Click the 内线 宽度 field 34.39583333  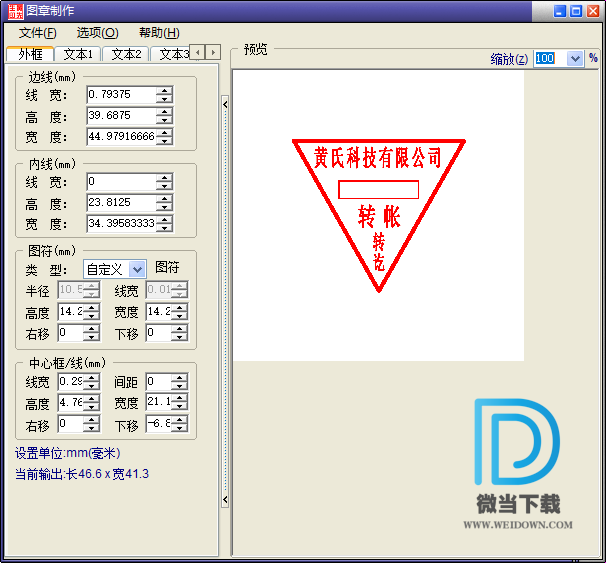(121, 223)
